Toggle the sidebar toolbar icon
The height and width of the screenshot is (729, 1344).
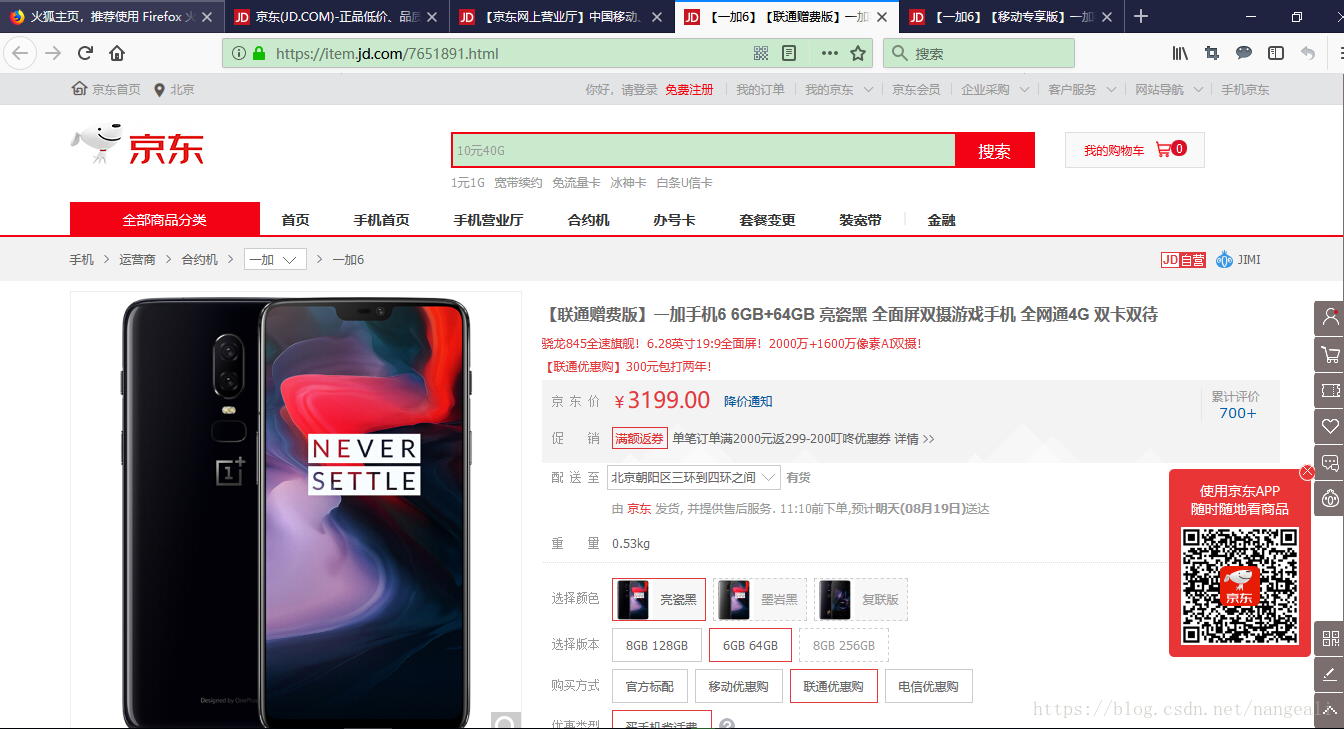(1276, 53)
